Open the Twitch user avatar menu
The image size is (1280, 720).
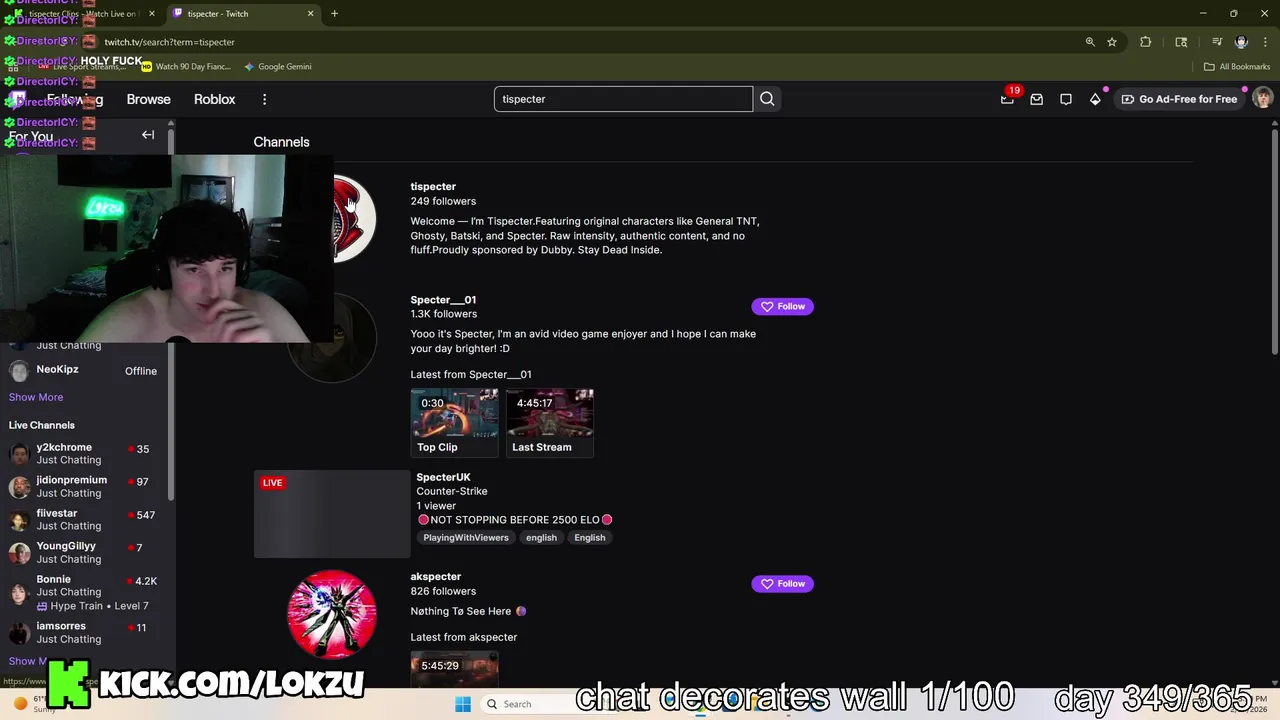pos(1262,98)
